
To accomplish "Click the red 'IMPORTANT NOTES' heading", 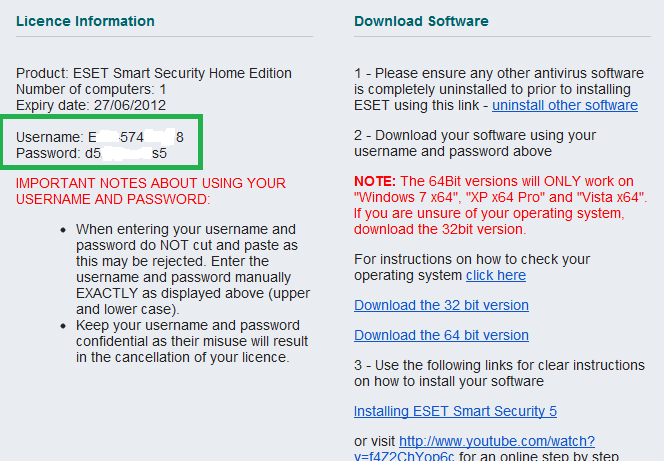I will click(x=151, y=191).
